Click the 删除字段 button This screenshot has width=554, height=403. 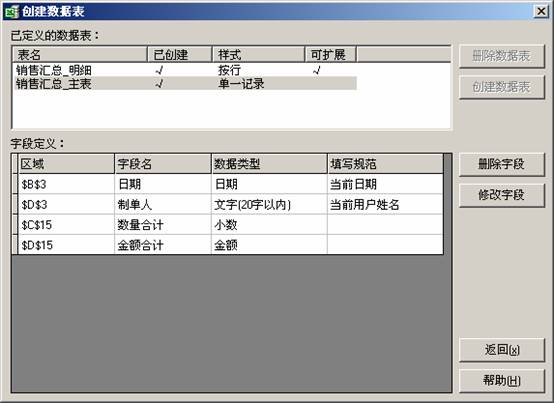tap(501, 164)
